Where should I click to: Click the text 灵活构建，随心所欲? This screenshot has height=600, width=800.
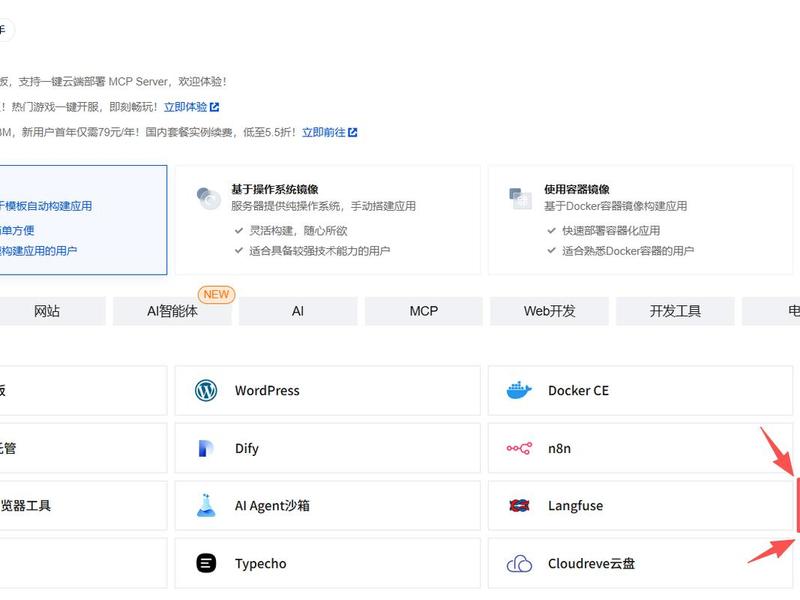[298, 231]
